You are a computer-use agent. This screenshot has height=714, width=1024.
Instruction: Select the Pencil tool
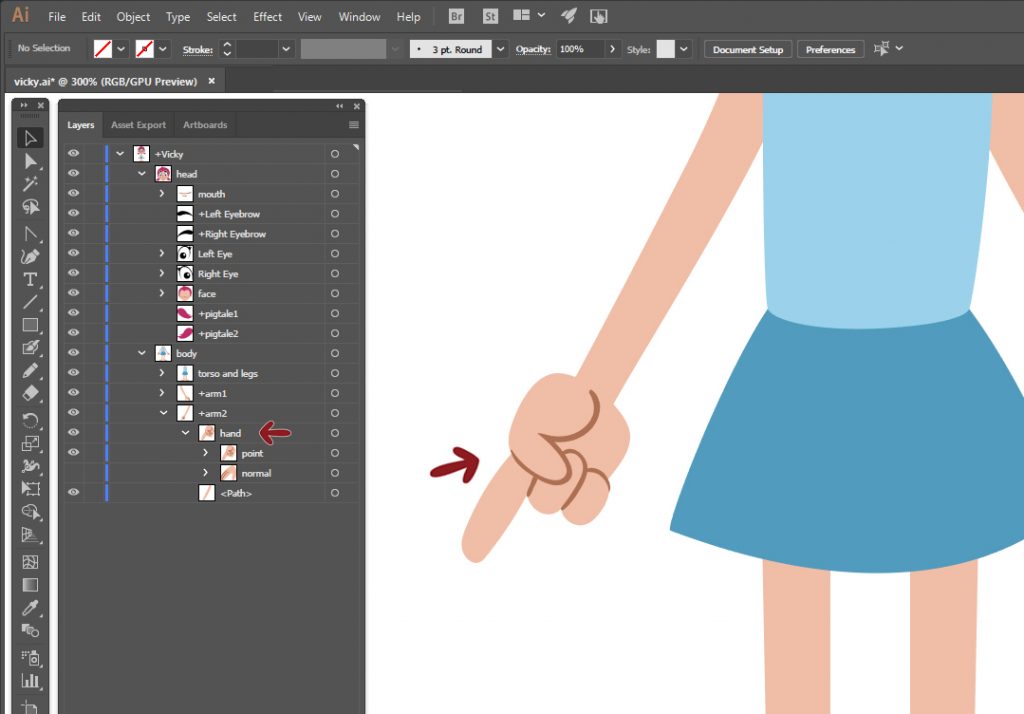click(30, 371)
